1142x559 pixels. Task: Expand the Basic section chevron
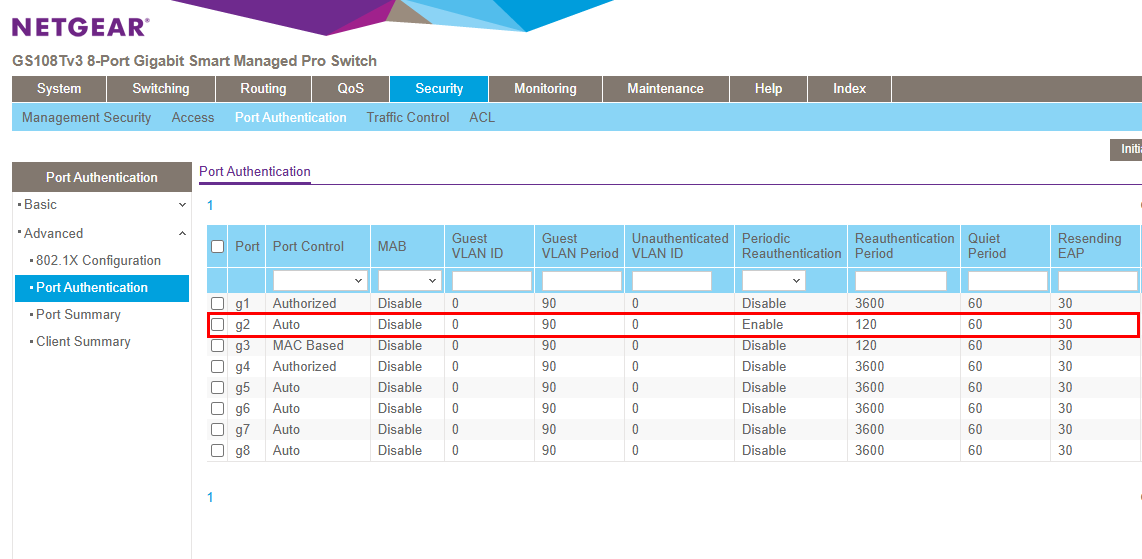[x=182, y=205]
